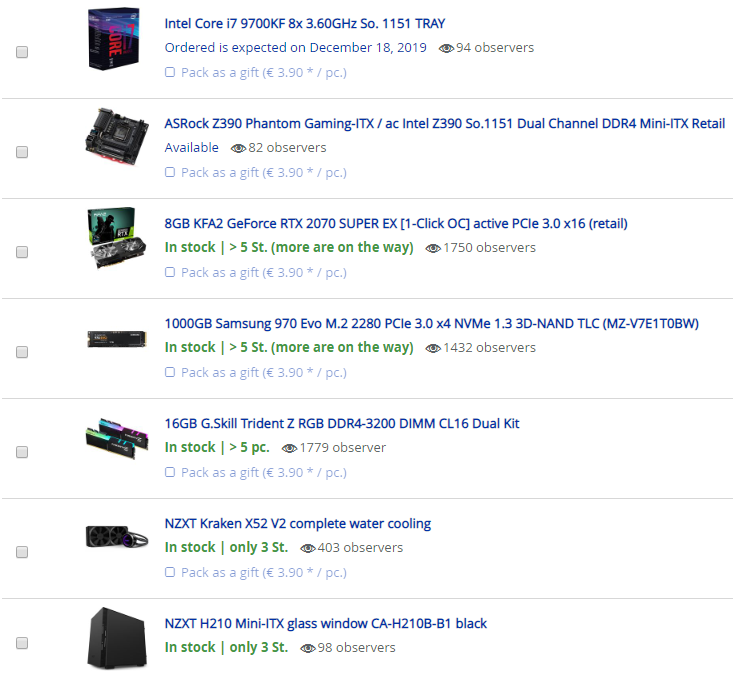Select the Intel Core i7 9700KF row checkbox
This screenshot has height=678, width=733.
[x=22, y=52]
